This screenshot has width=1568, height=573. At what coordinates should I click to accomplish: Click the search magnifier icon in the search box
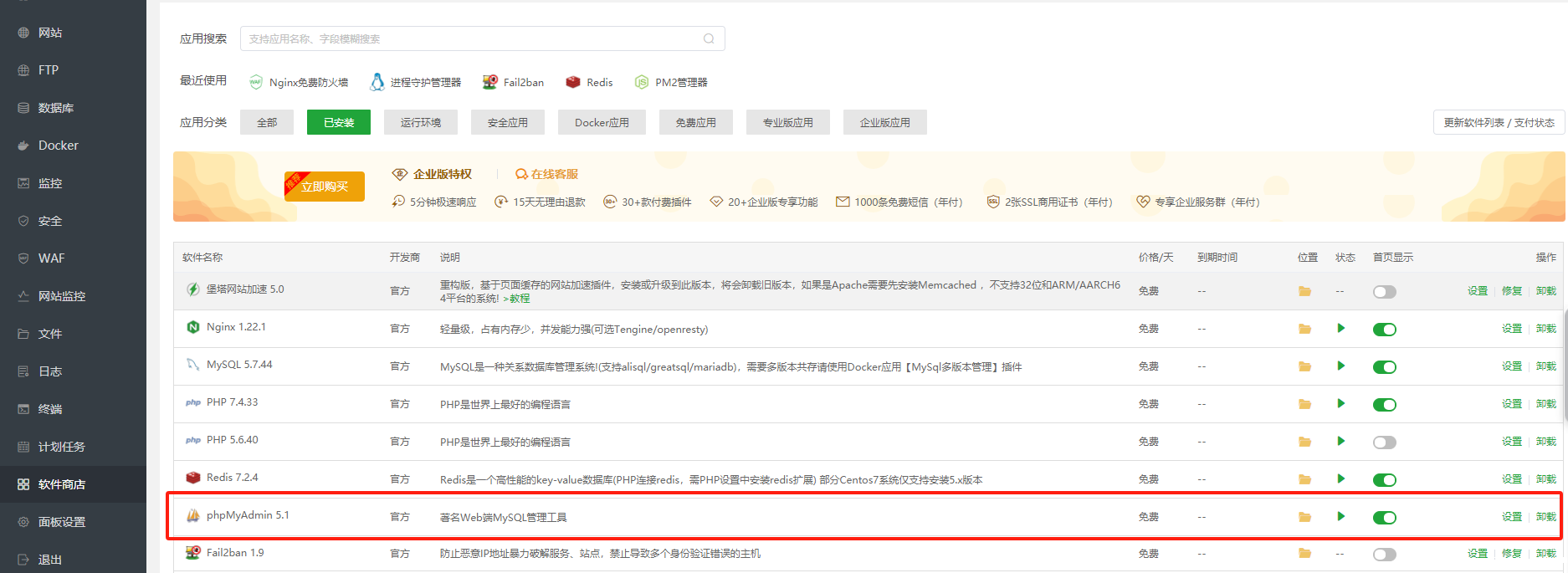click(709, 38)
